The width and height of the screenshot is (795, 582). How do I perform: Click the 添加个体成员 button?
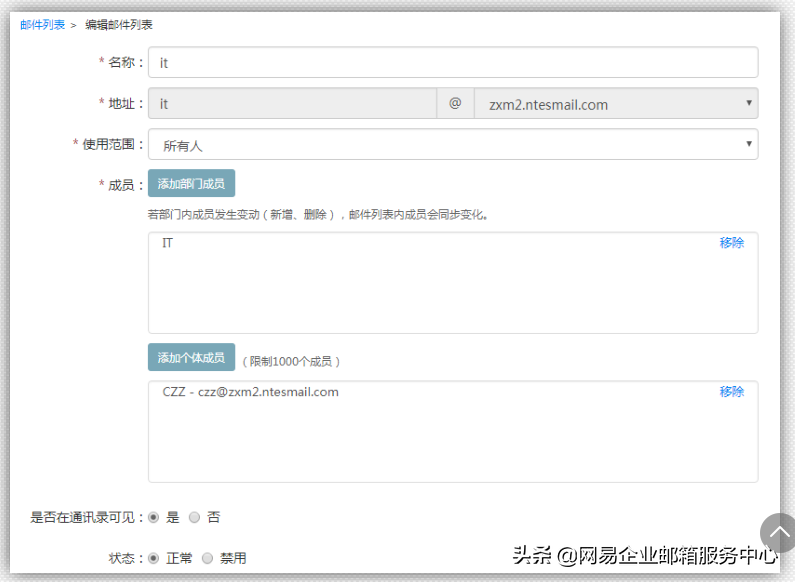click(x=191, y=357)
